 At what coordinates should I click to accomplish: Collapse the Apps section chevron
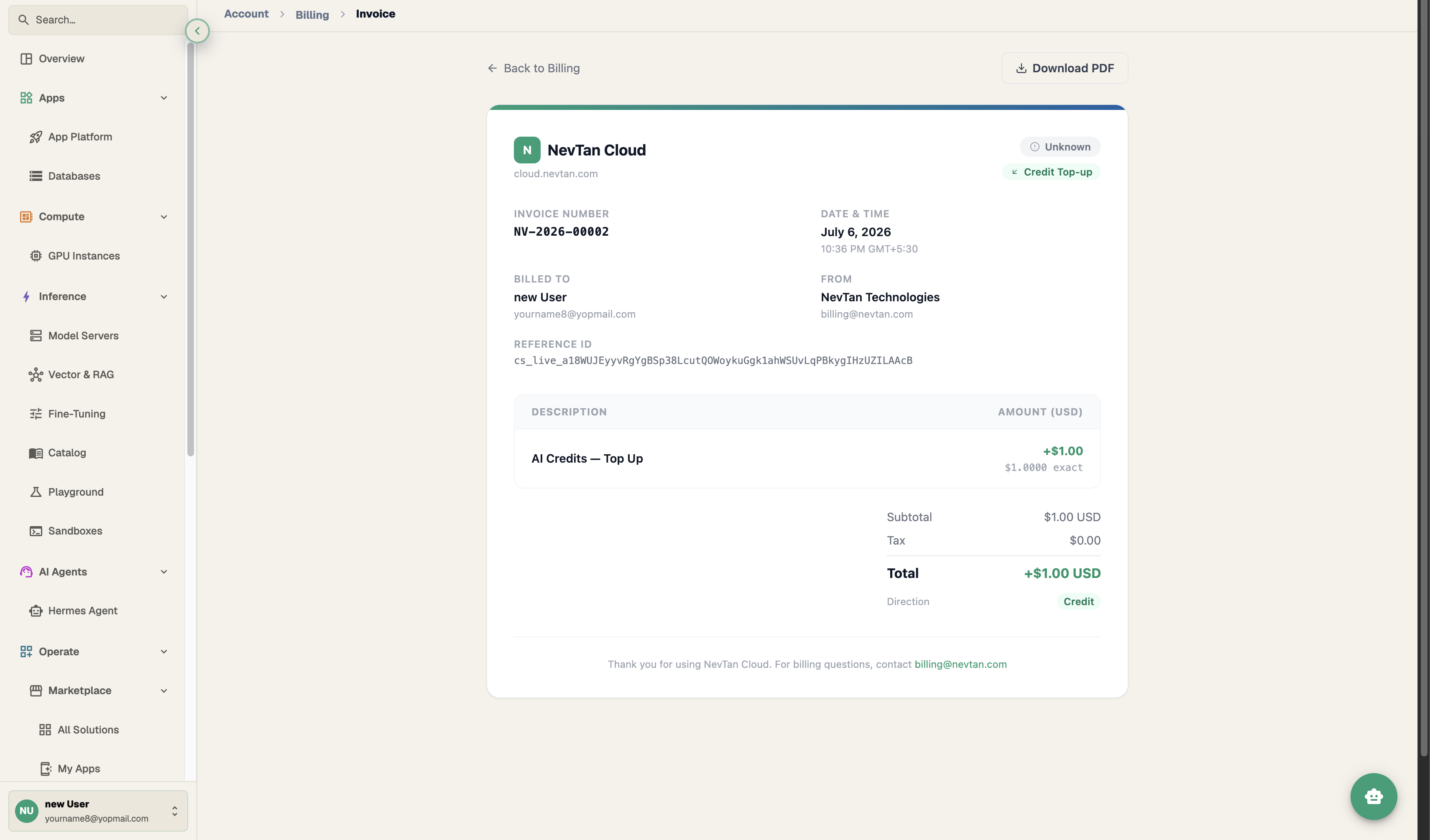pos(164,97)
